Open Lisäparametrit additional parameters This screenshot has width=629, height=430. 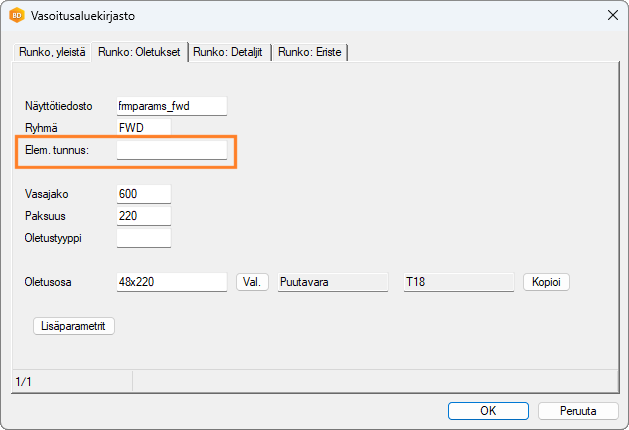pos(74,326)
